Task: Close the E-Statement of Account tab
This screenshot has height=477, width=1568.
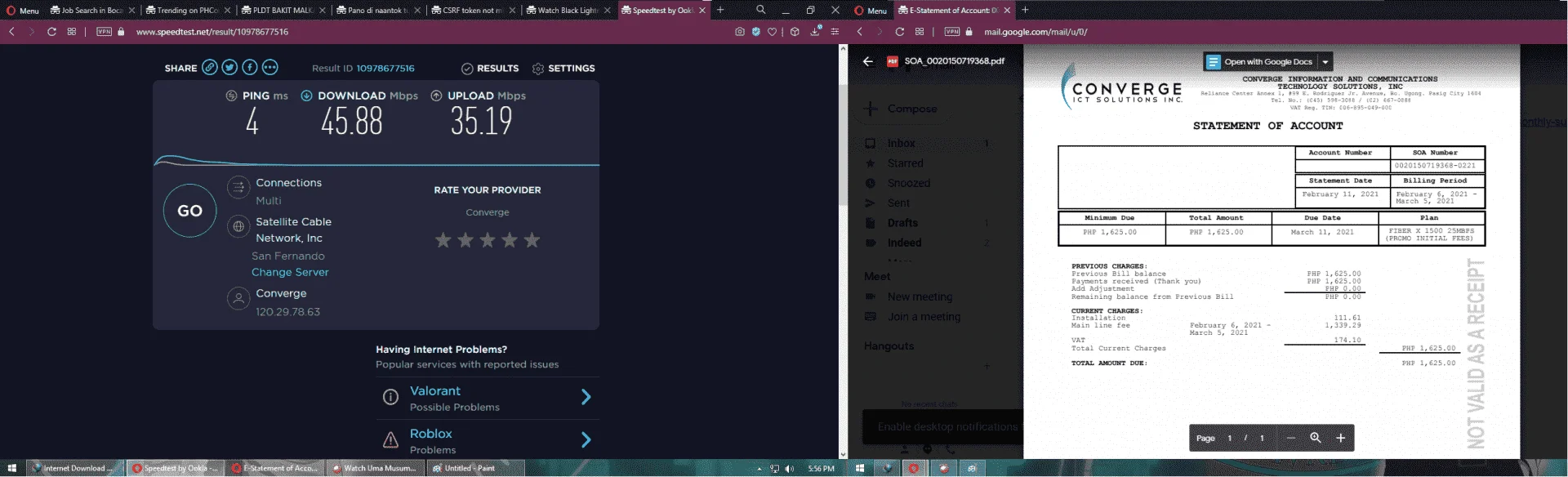Action: tap(1007, 11)
